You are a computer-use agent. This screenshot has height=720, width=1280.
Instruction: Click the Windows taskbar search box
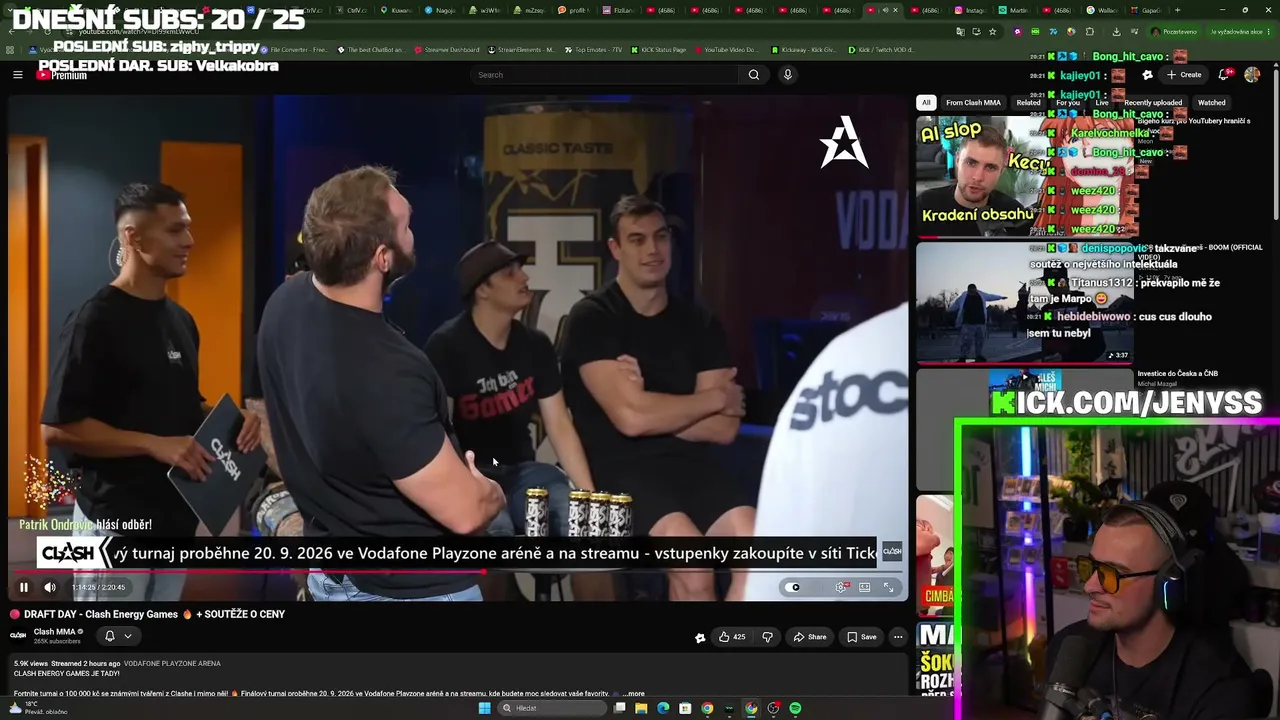tap(553, 708)
